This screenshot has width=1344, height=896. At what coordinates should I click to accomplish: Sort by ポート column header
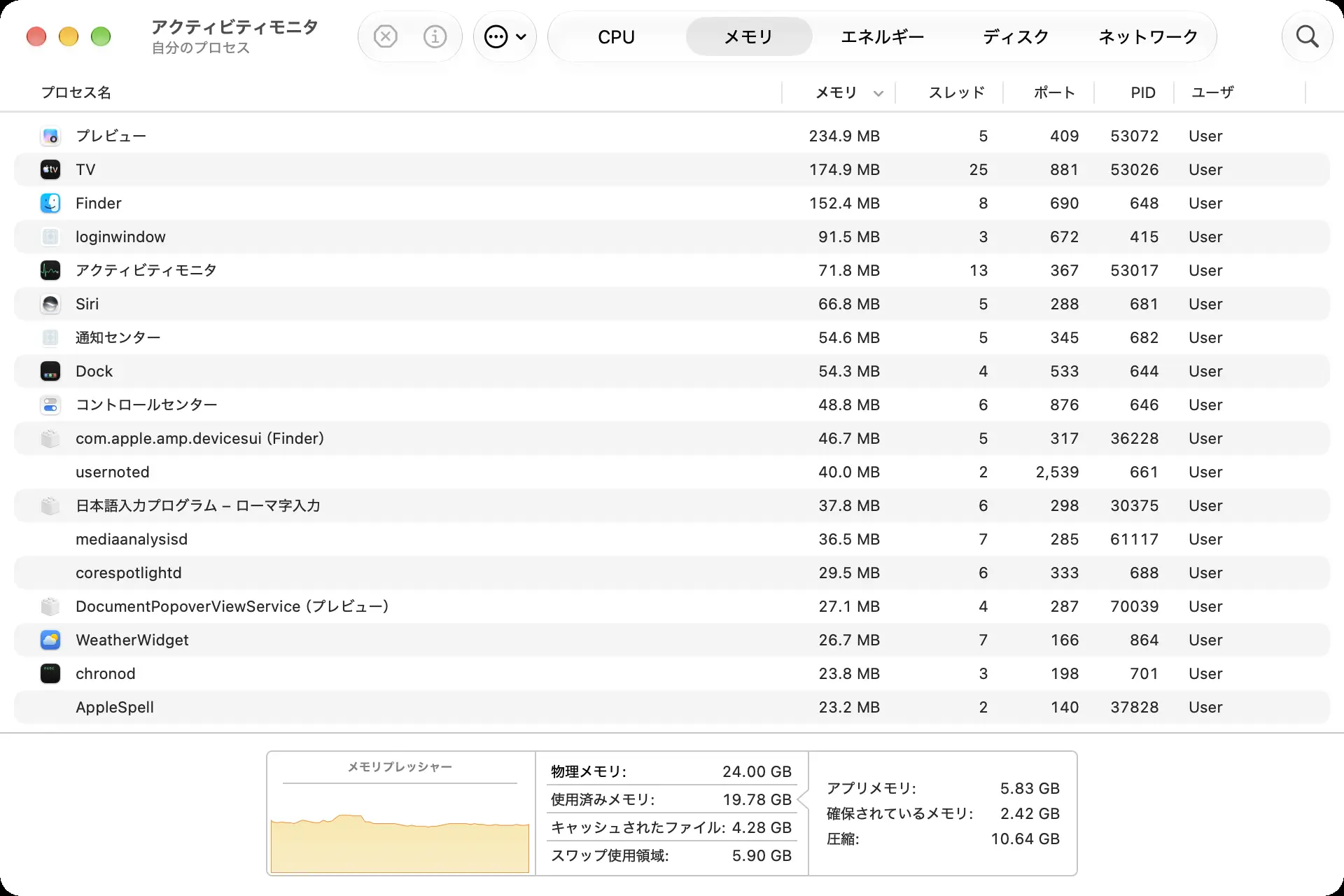tap(1054, 92)
